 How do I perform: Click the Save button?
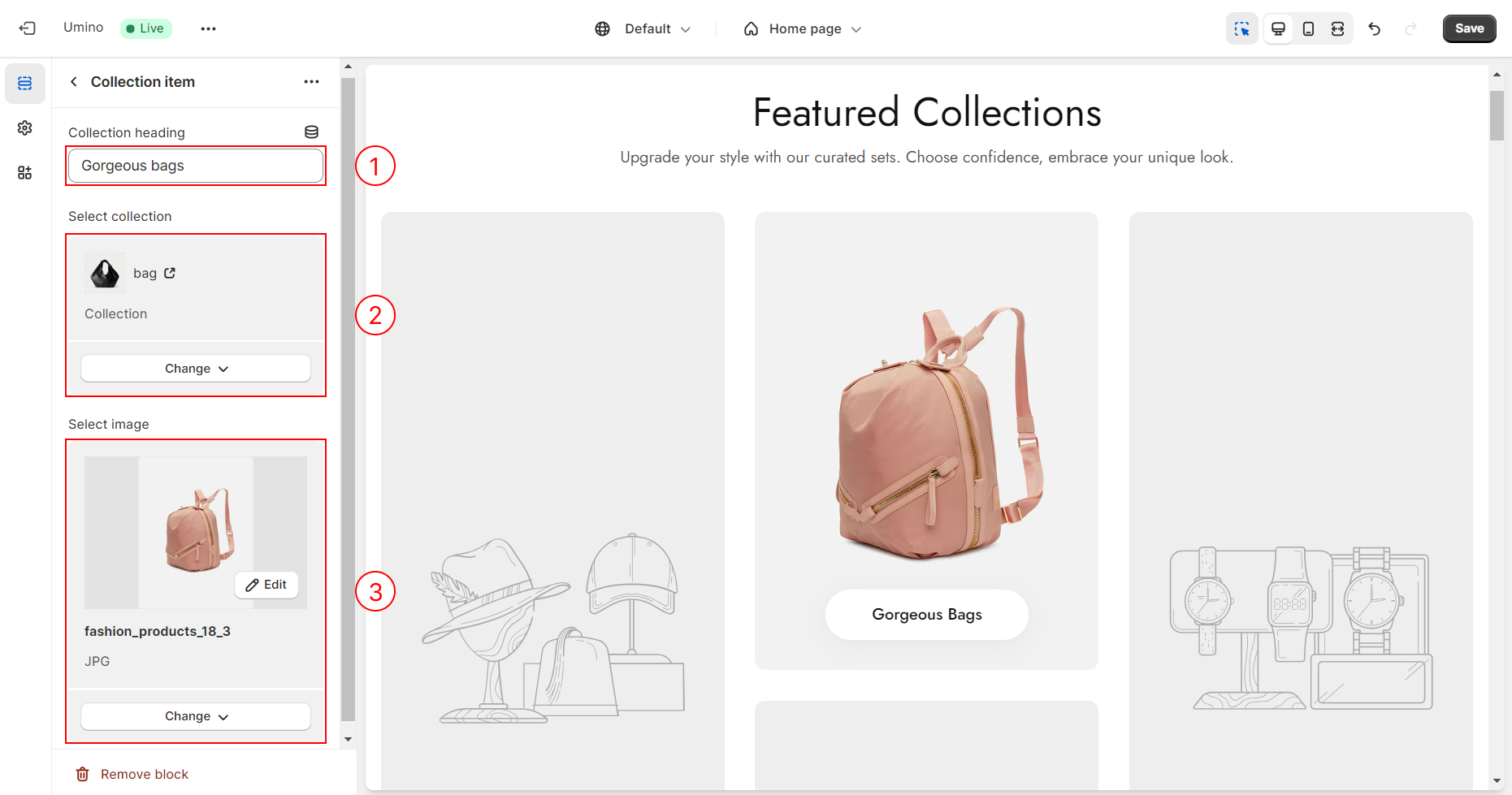(x=1469, y=28)
